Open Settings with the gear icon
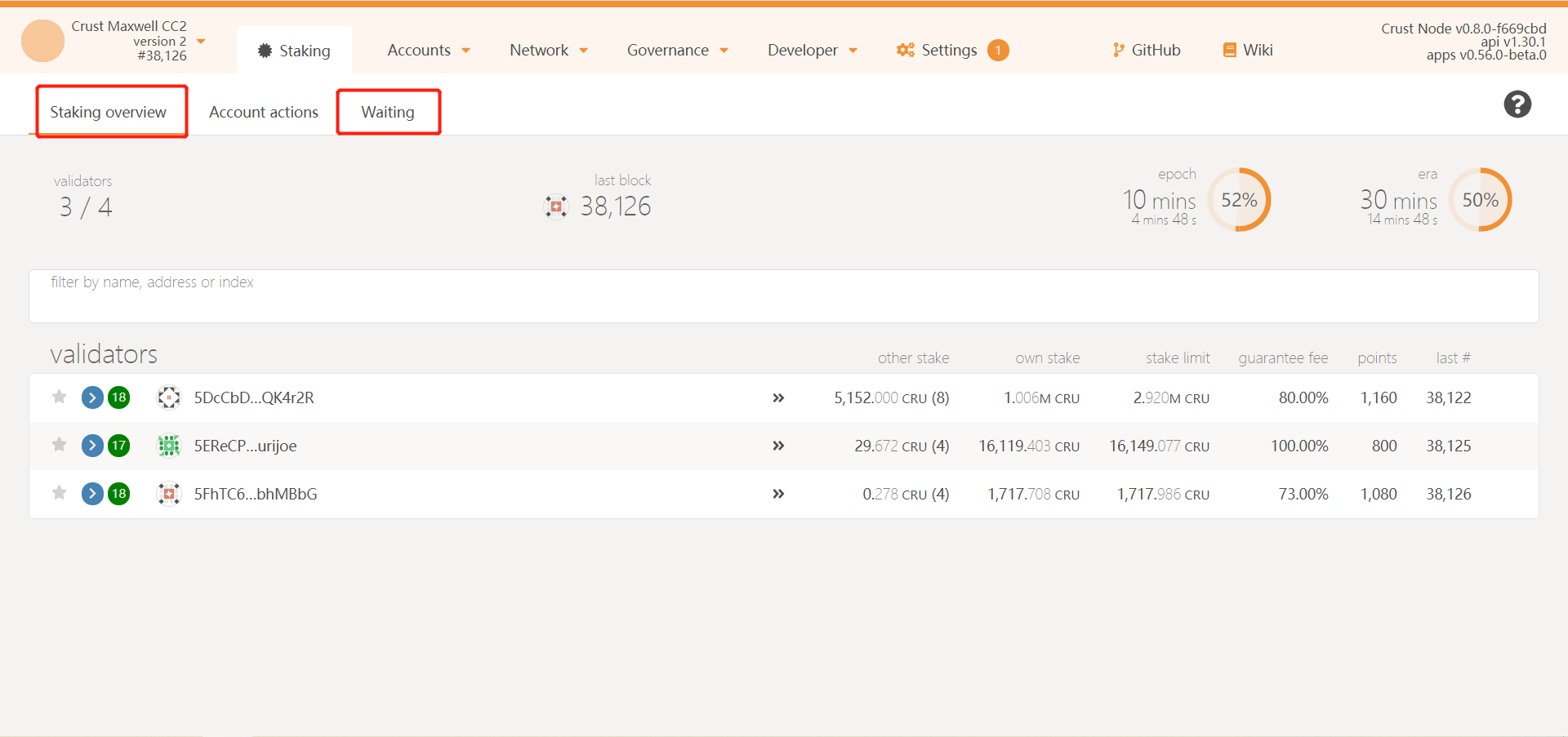The height and width of the screenshot is (737, 1568). pyautogui.click(x=905, y=50)
